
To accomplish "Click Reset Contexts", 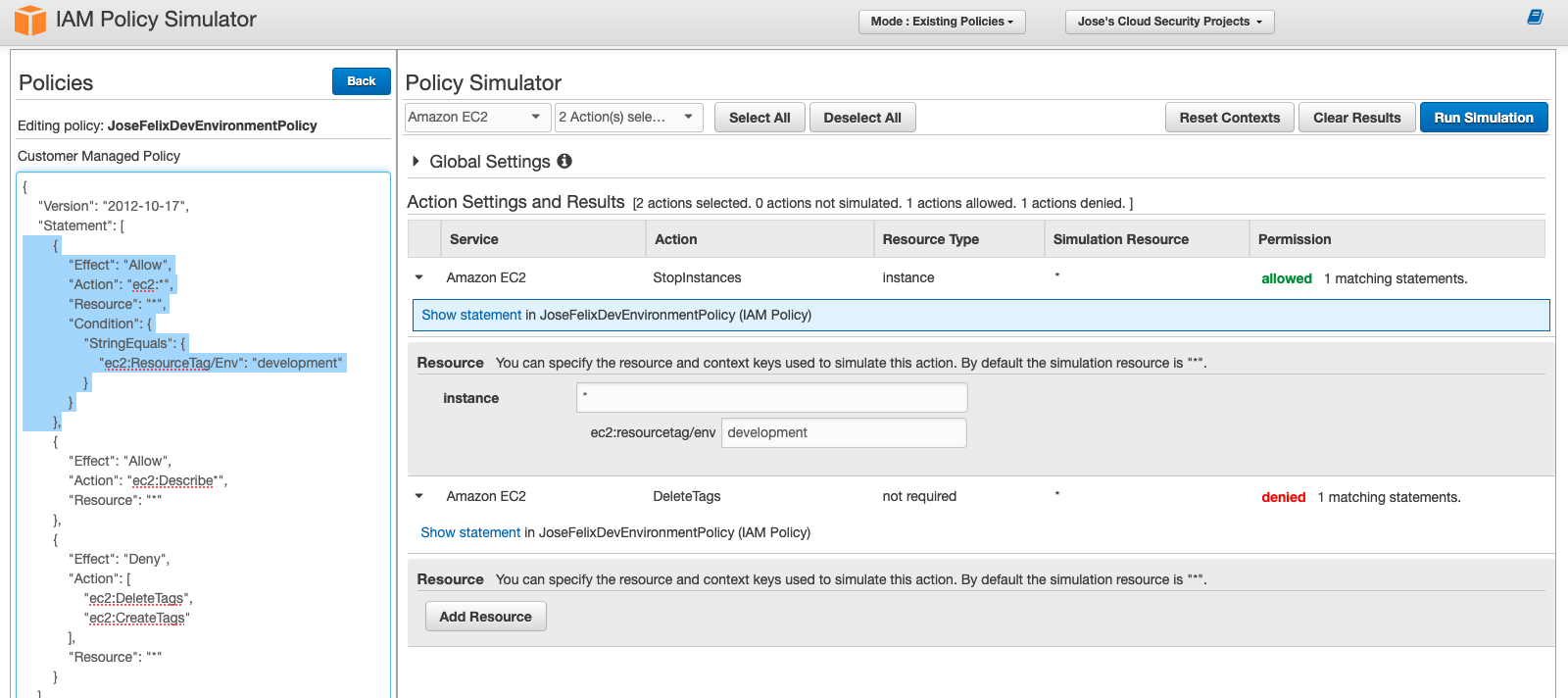I will coord(1230,118).
